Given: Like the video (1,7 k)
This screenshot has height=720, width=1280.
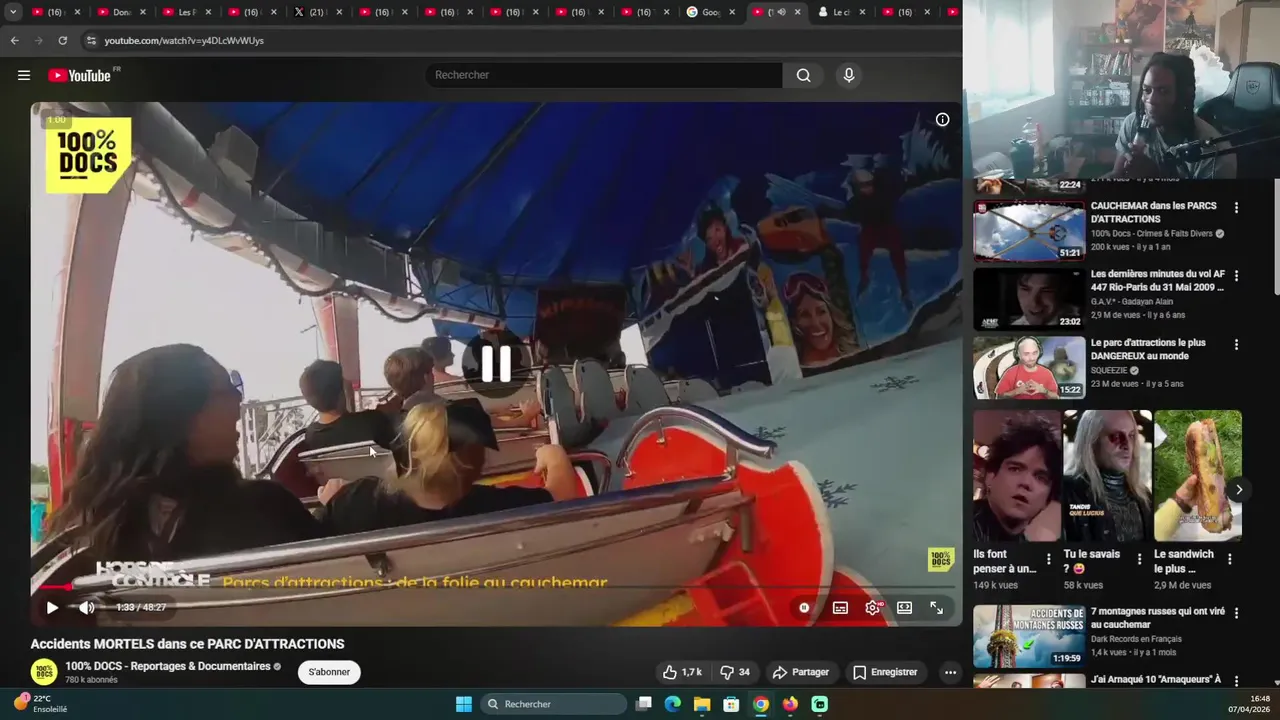Looking at the screenshot, I should click(x=682, y=672).
